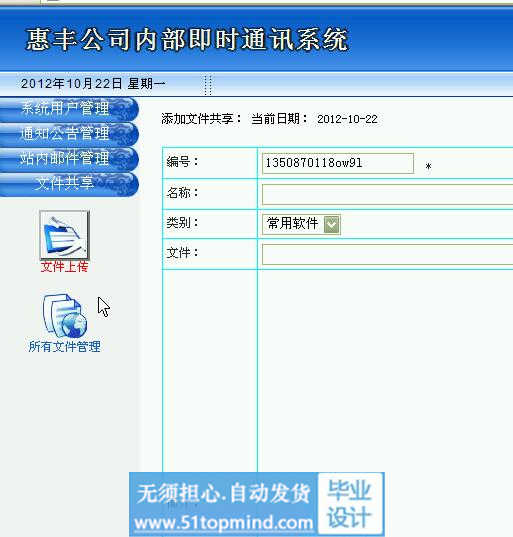513x537 pixels.
Task: Click the 常用软件 category combo box
Action: (x=301, y=224)
